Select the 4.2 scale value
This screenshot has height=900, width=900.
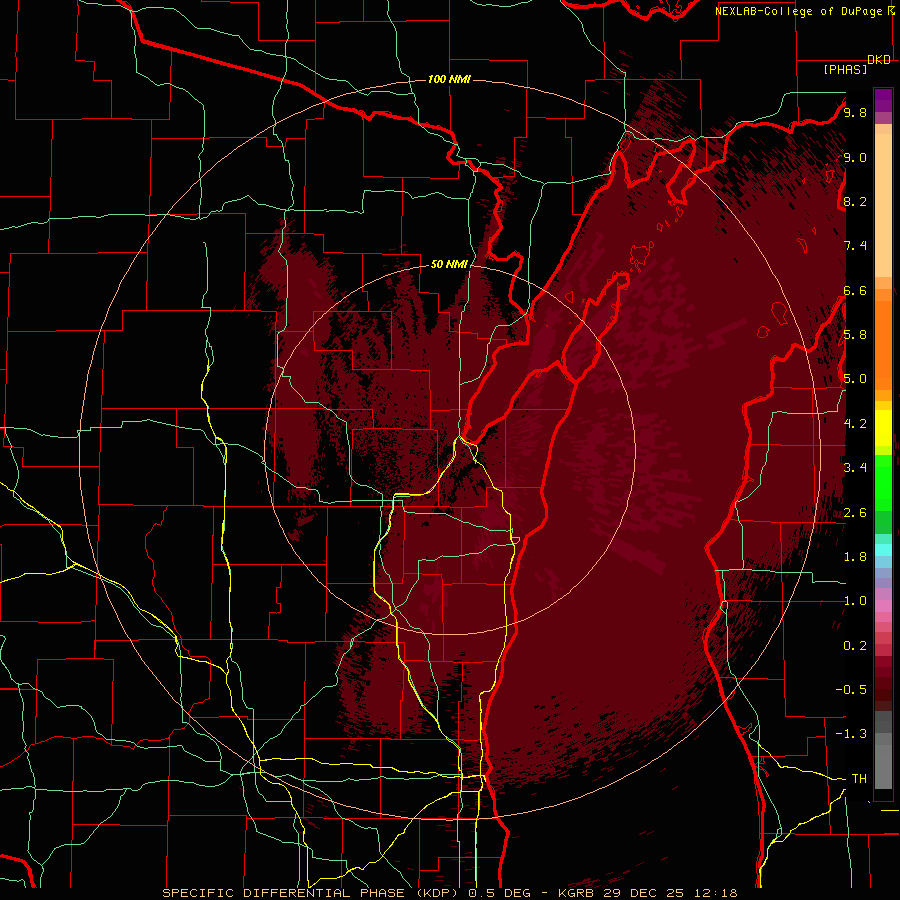click(855, 424)
